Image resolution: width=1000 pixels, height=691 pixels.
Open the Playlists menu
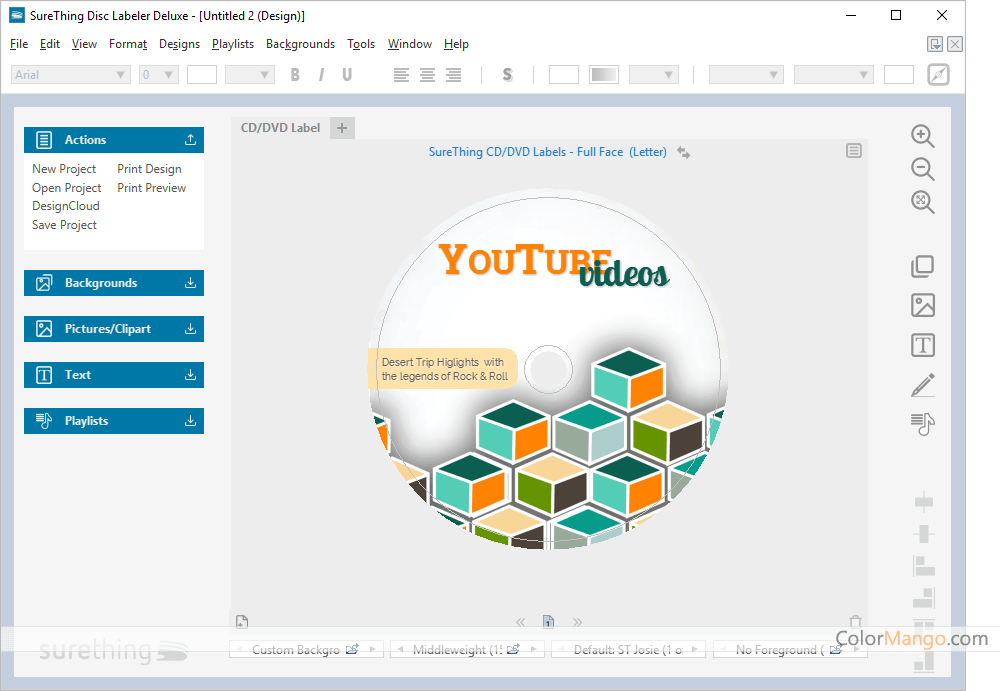(x=233, y=44)
